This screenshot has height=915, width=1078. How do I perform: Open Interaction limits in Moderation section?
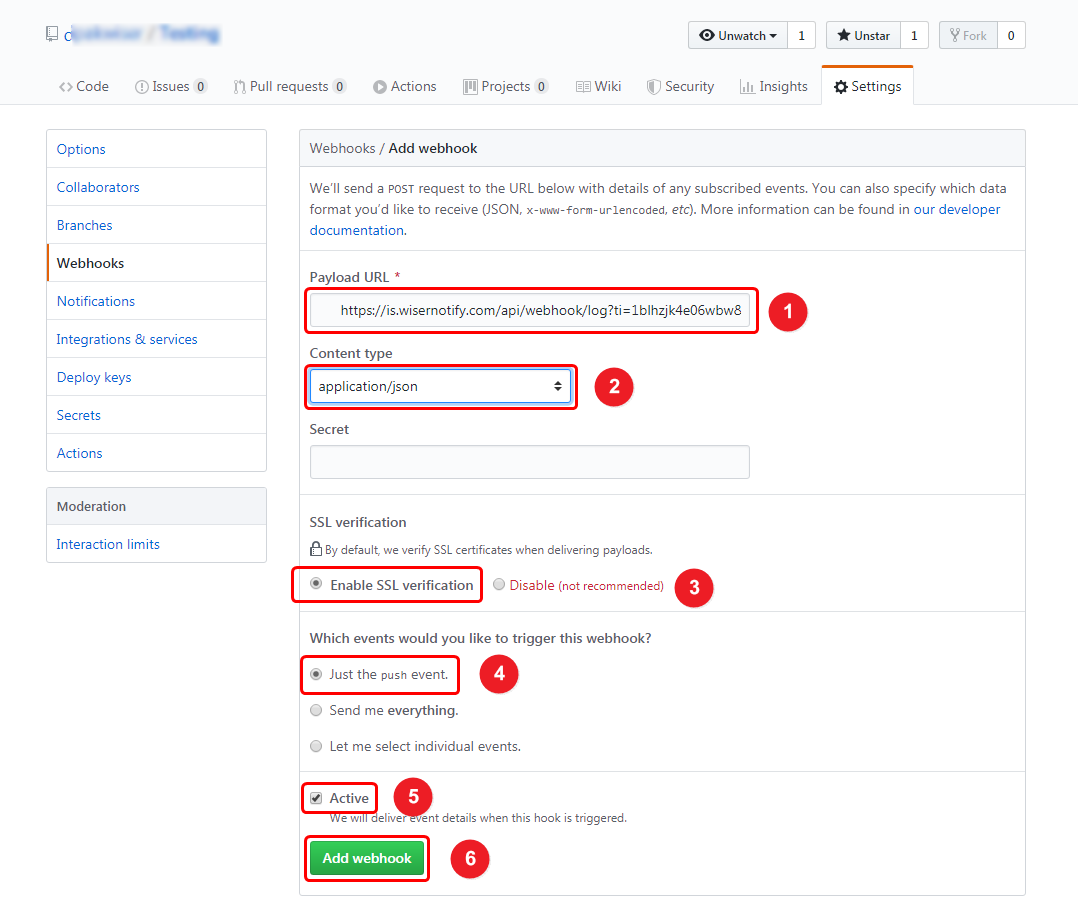(157, 544)
